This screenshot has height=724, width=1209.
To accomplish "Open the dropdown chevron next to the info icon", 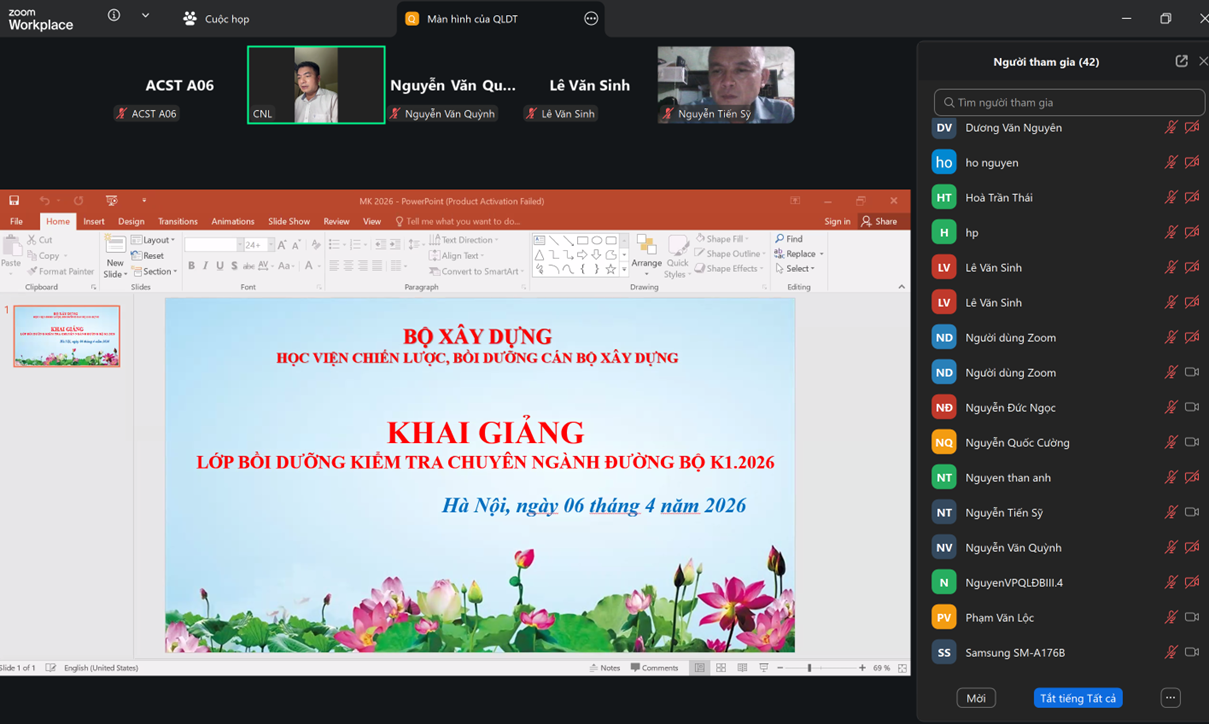I will tap(145, 16).
